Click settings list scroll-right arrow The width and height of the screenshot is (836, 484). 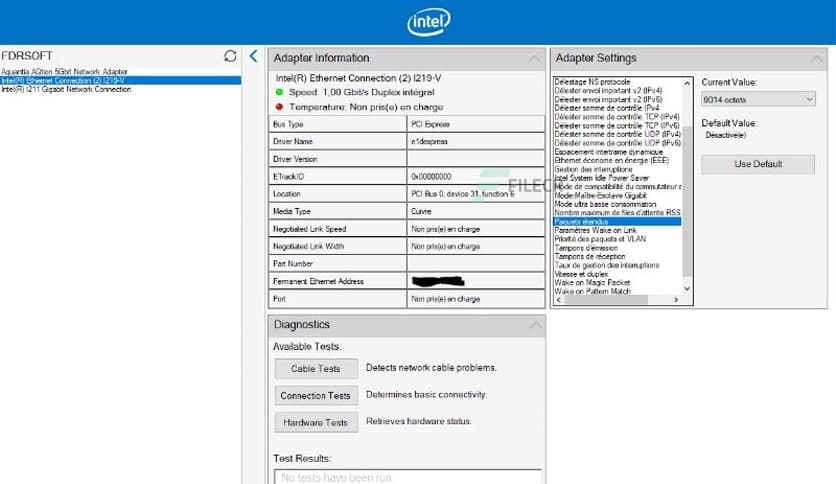coord(676,300)
